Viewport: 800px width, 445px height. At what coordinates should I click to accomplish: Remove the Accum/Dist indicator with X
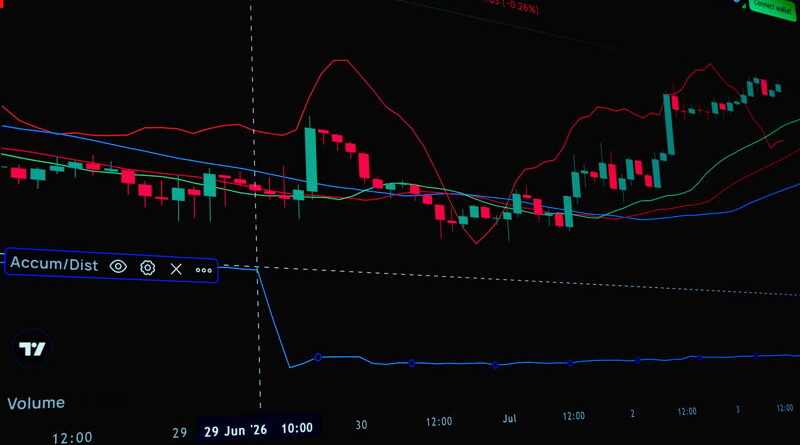point(176,269)
